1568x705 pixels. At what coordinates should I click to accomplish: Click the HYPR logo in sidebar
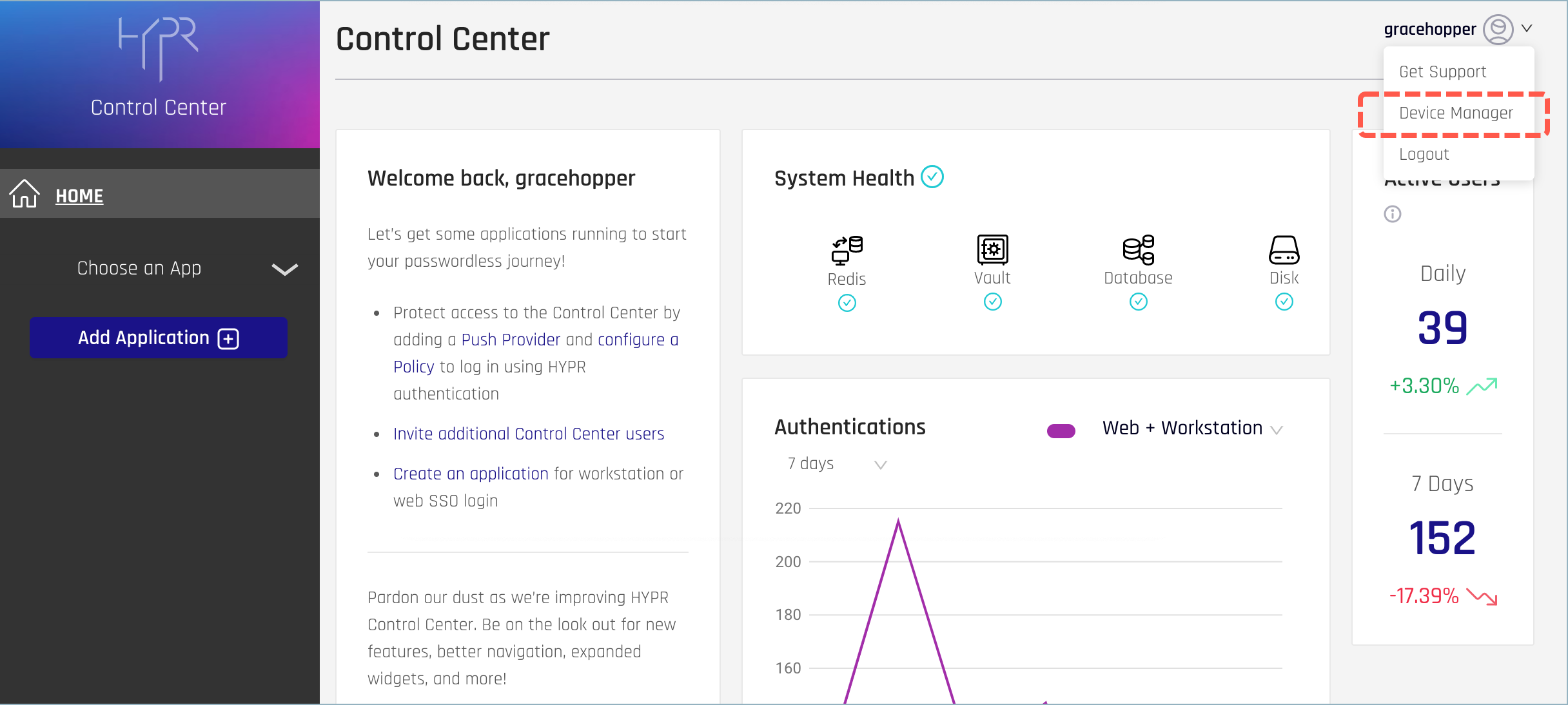(159, 48)
